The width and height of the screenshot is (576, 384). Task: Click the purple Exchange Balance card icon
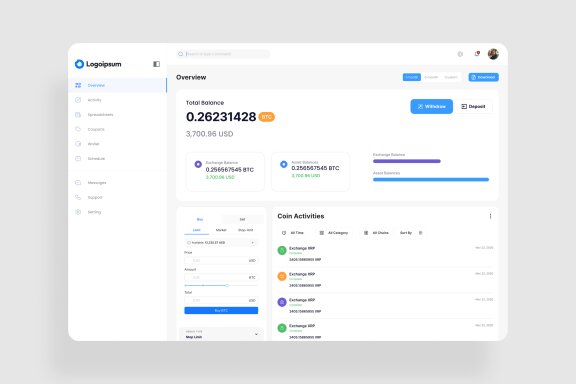(x=198, y=164)
